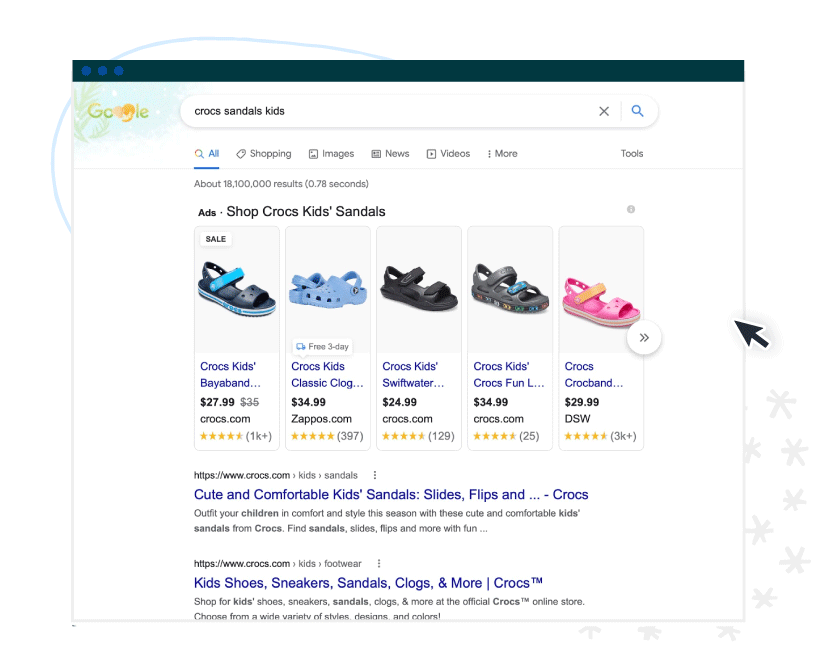The width and height of the screenshot is (820, 656).
Task: Click the (3k+) star rating
Action: pos(600,436)
